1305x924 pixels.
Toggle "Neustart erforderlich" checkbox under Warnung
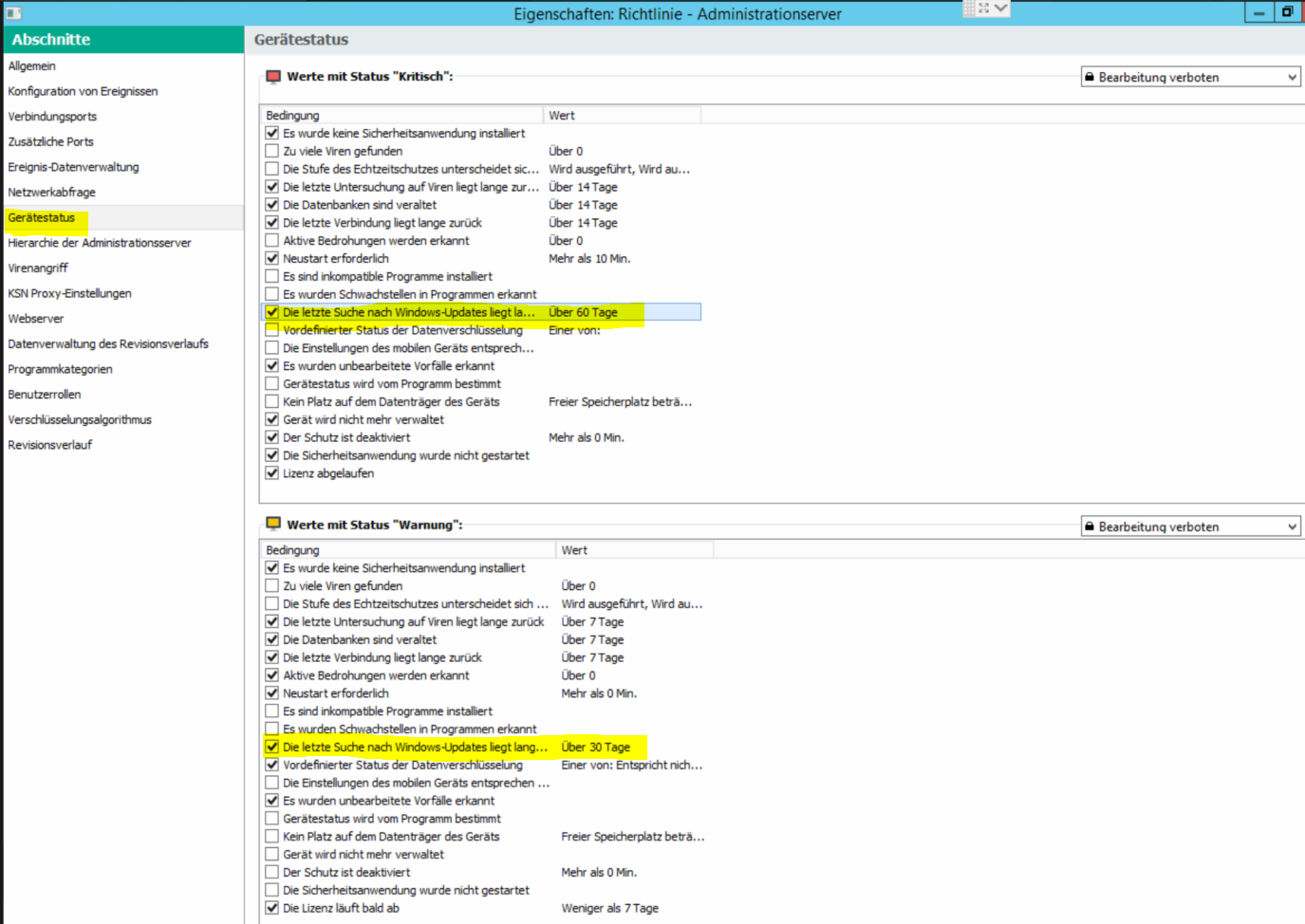click(272, 693)
